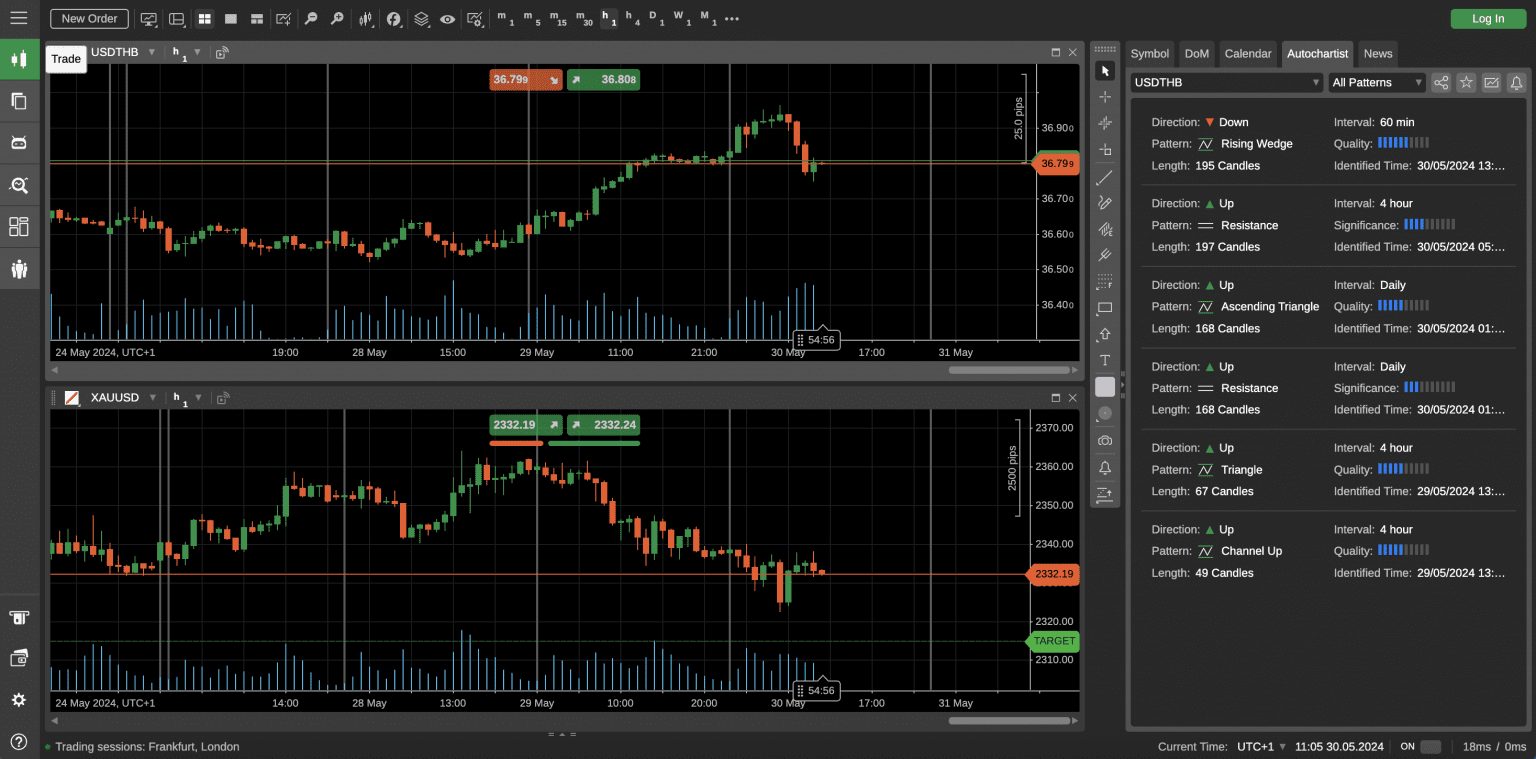Click the New Order button
The width and height of the screenshot is (1536, 759).
[89, 19]
